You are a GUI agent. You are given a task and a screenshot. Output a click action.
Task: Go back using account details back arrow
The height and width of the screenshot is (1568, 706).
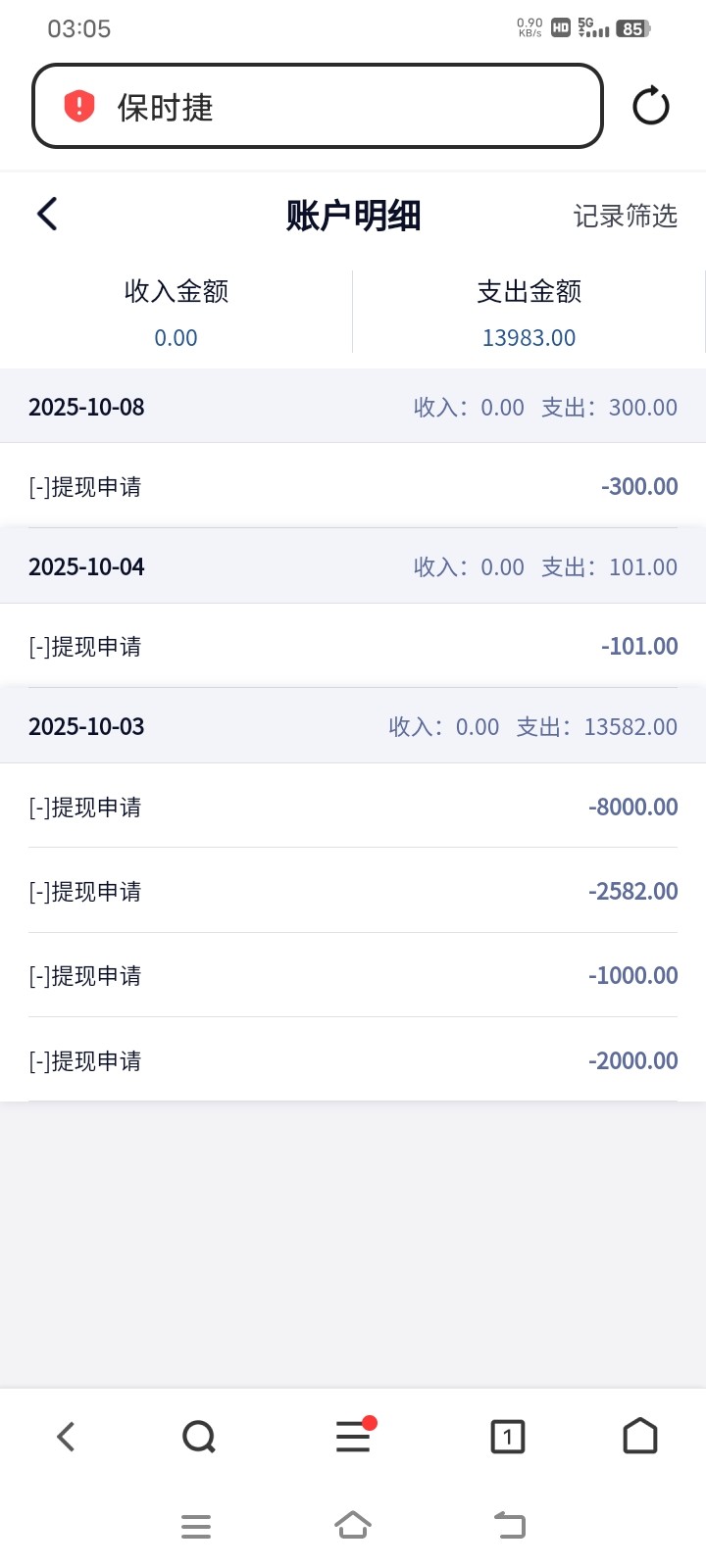click(x=47, y=214)
